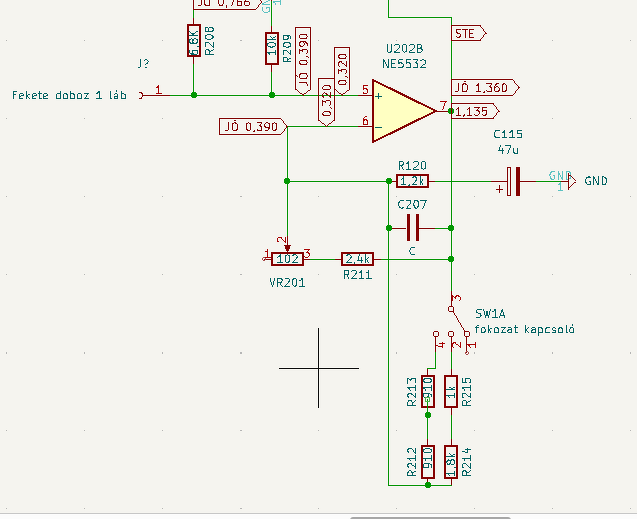Click the VR201 102 potentiometer
637x519 pixels.
pyautogui.click(x=287, y=259)
